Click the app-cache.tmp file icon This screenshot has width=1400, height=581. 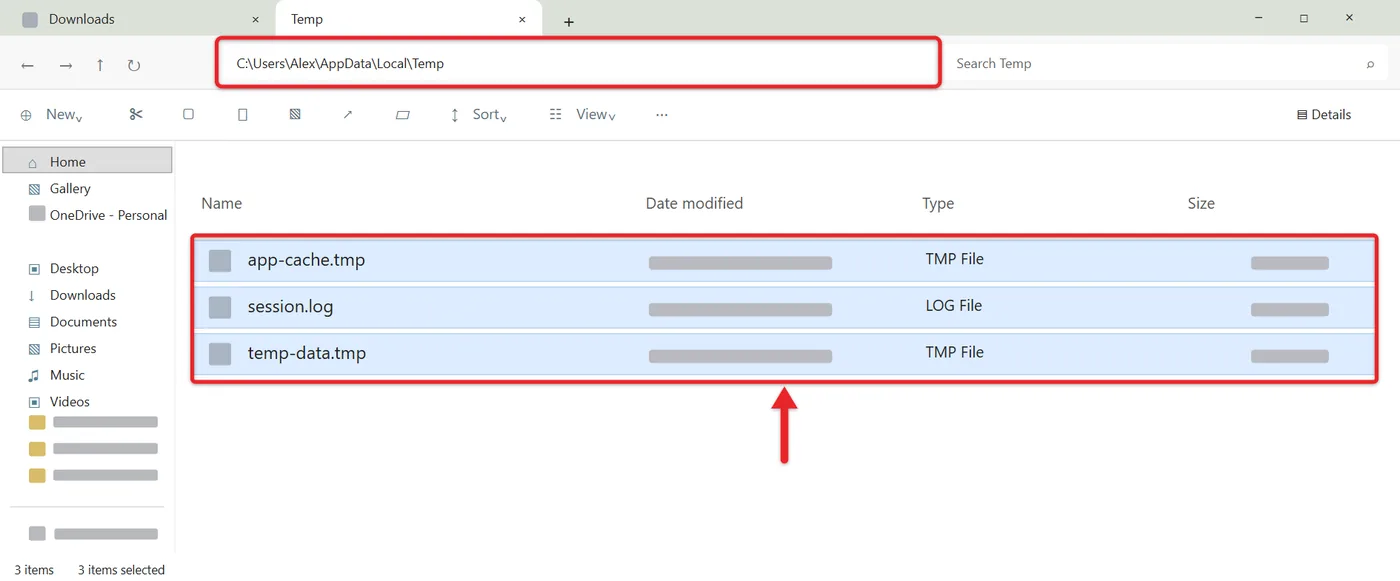point(220,261)
